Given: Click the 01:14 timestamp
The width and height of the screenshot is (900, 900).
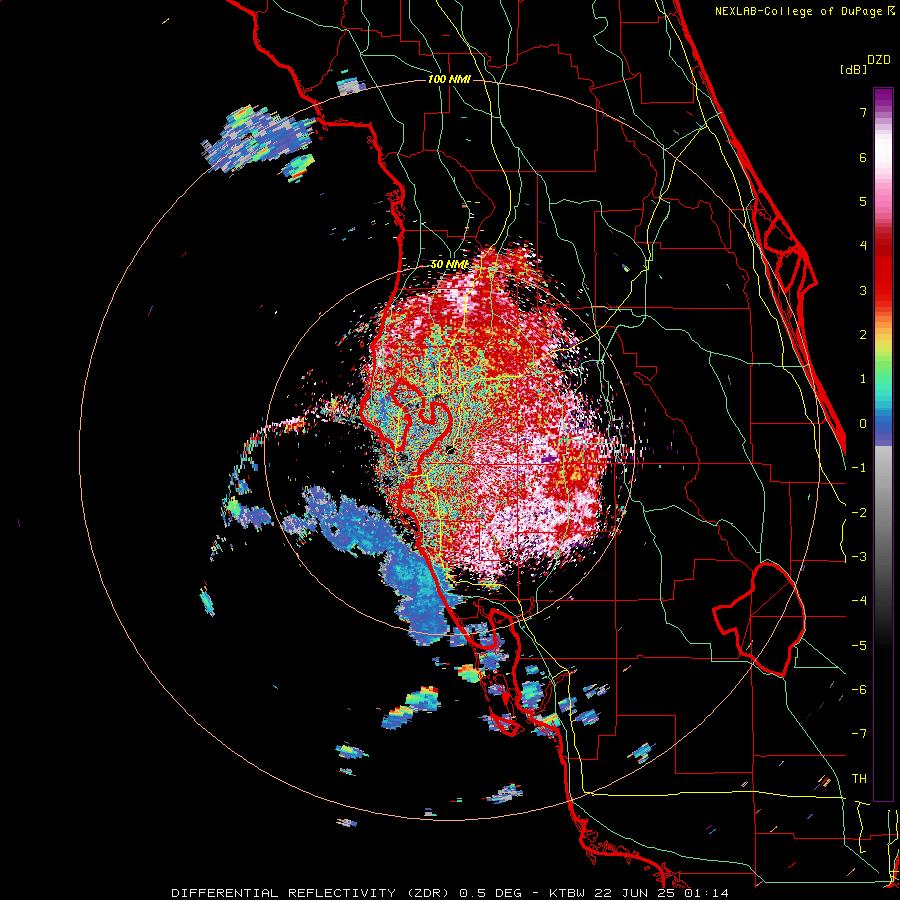Looking at the screenshot, I should point(706,893).
